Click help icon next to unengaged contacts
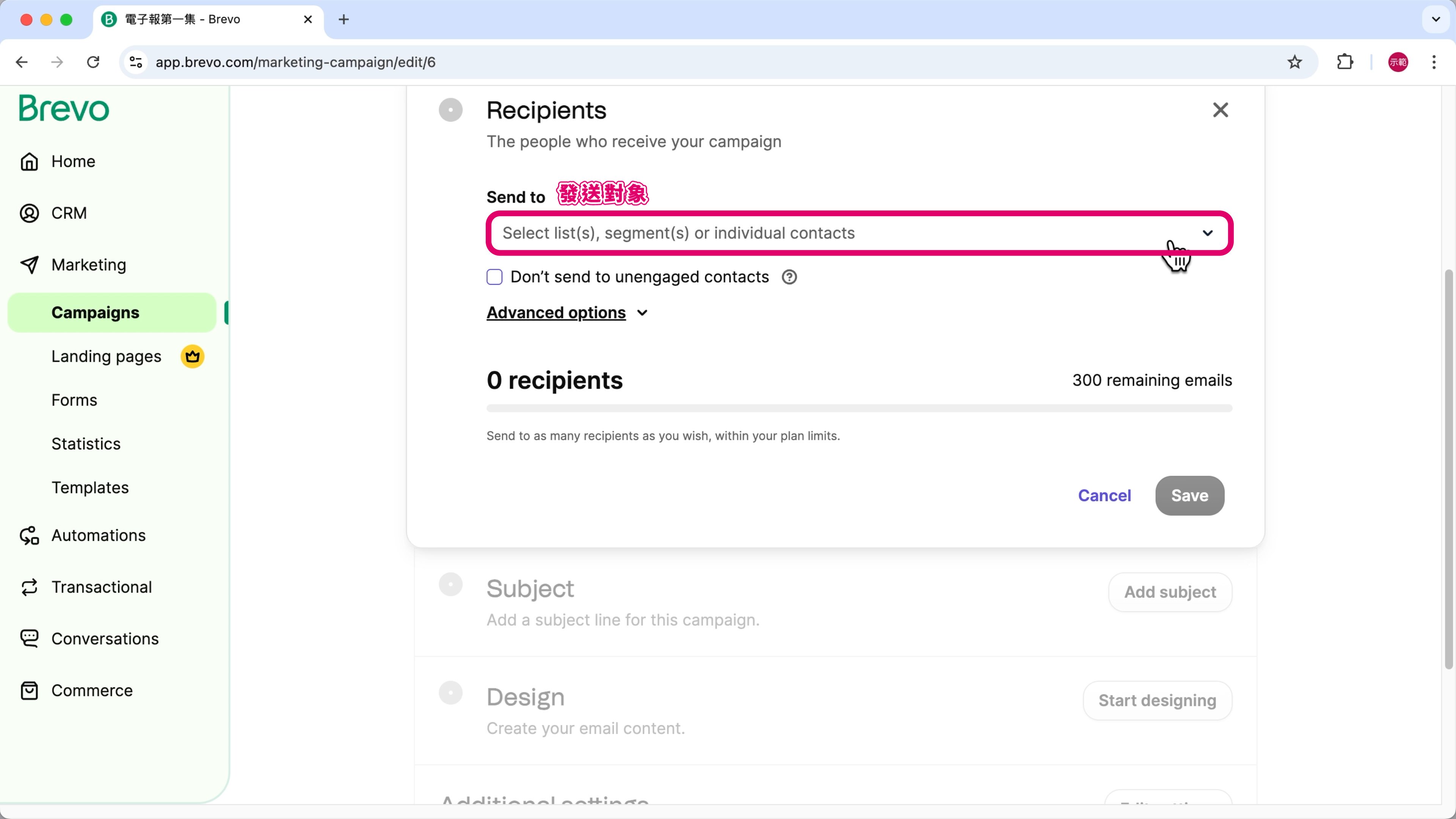Image resolution: width=1456 pixels, height=819 pixels. point(789,277)
